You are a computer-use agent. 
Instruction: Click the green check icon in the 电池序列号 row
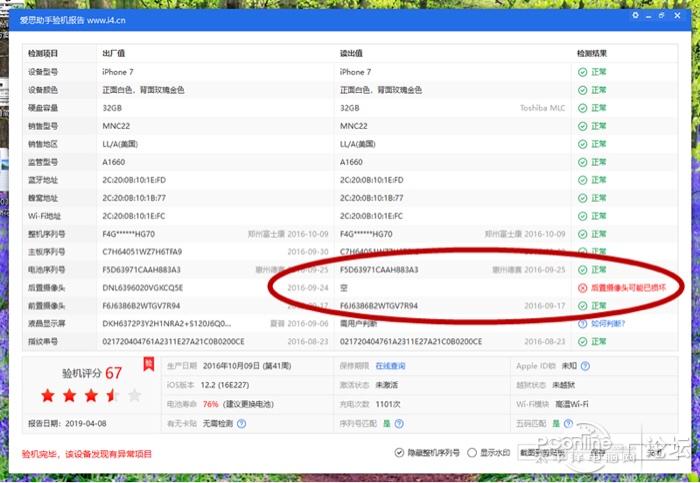tap(582, 270)
